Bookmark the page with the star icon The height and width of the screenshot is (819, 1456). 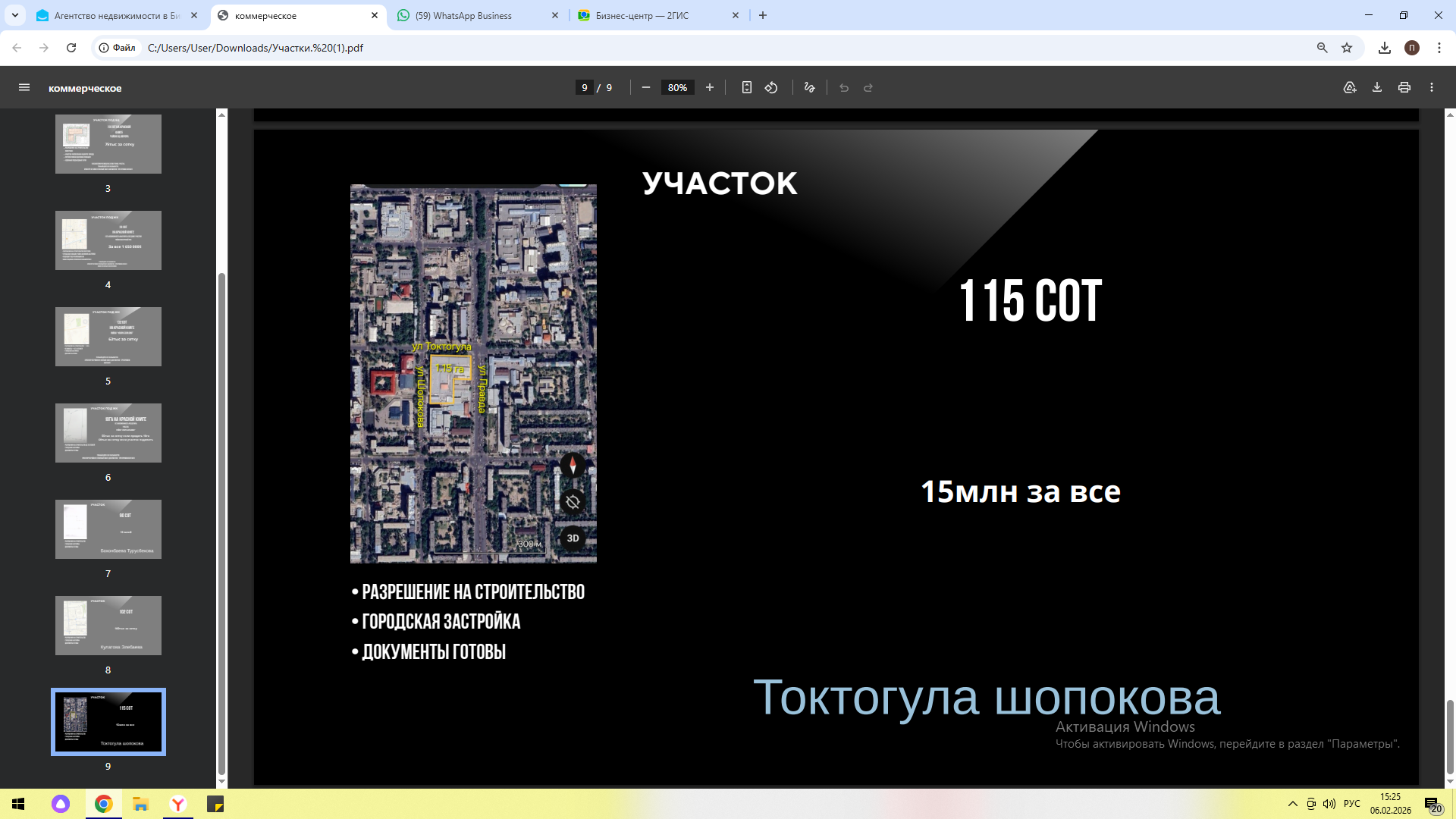pos(1347,47)
